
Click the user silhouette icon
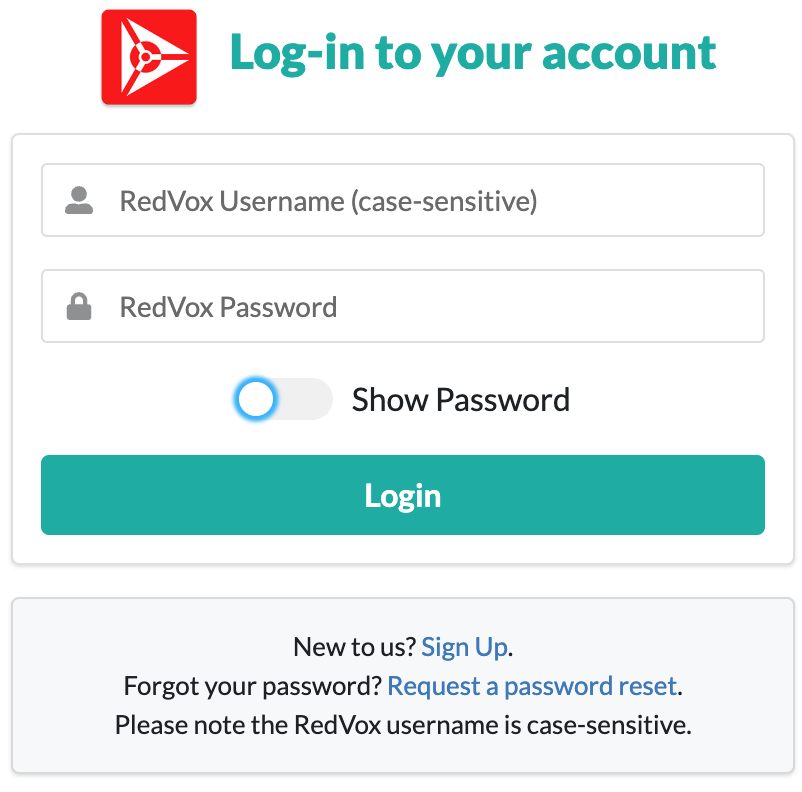coord(79,201)
